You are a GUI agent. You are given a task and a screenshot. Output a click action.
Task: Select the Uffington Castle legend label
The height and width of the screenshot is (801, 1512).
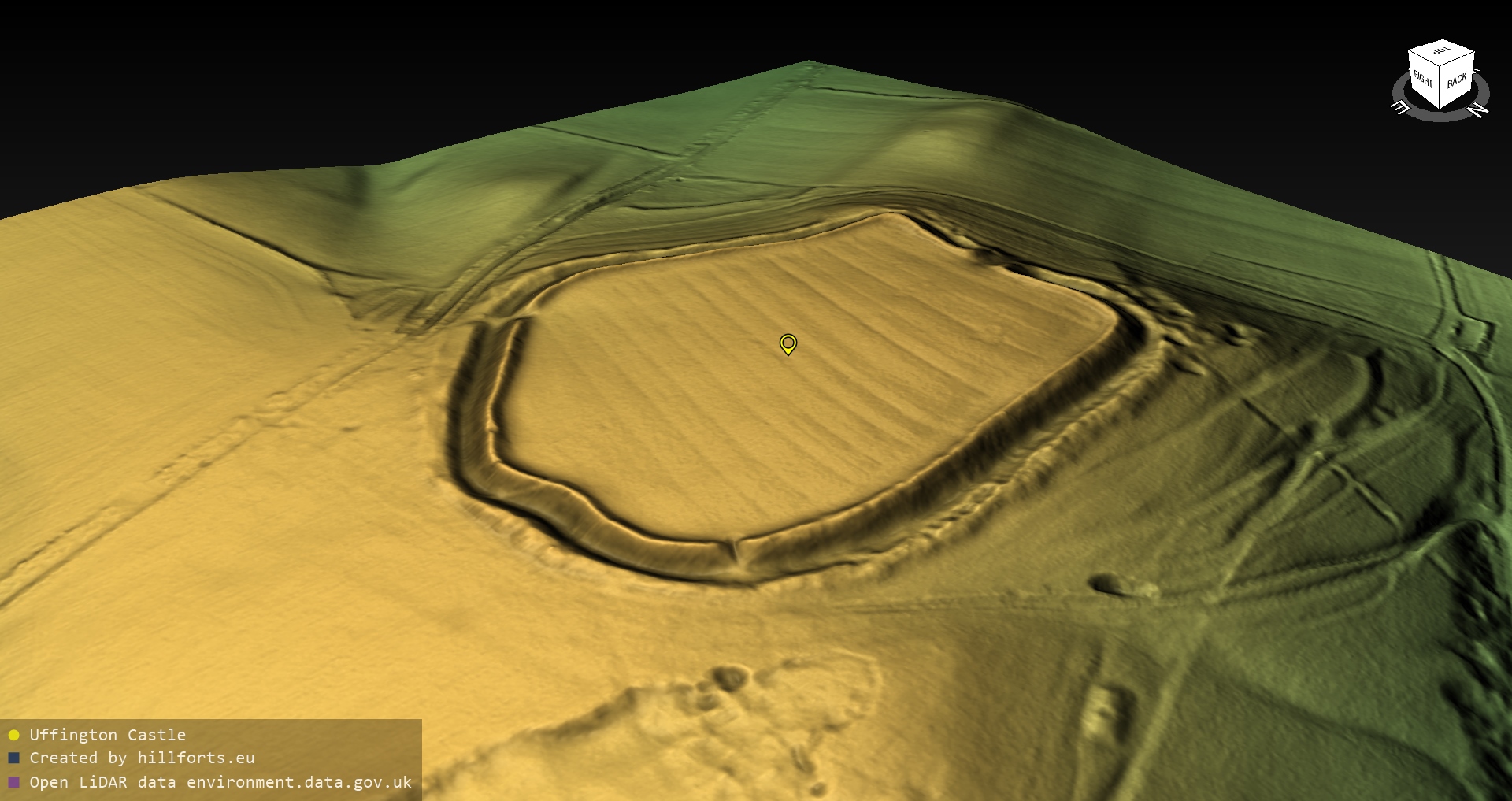pyautogui.click(x=107, y=735)
